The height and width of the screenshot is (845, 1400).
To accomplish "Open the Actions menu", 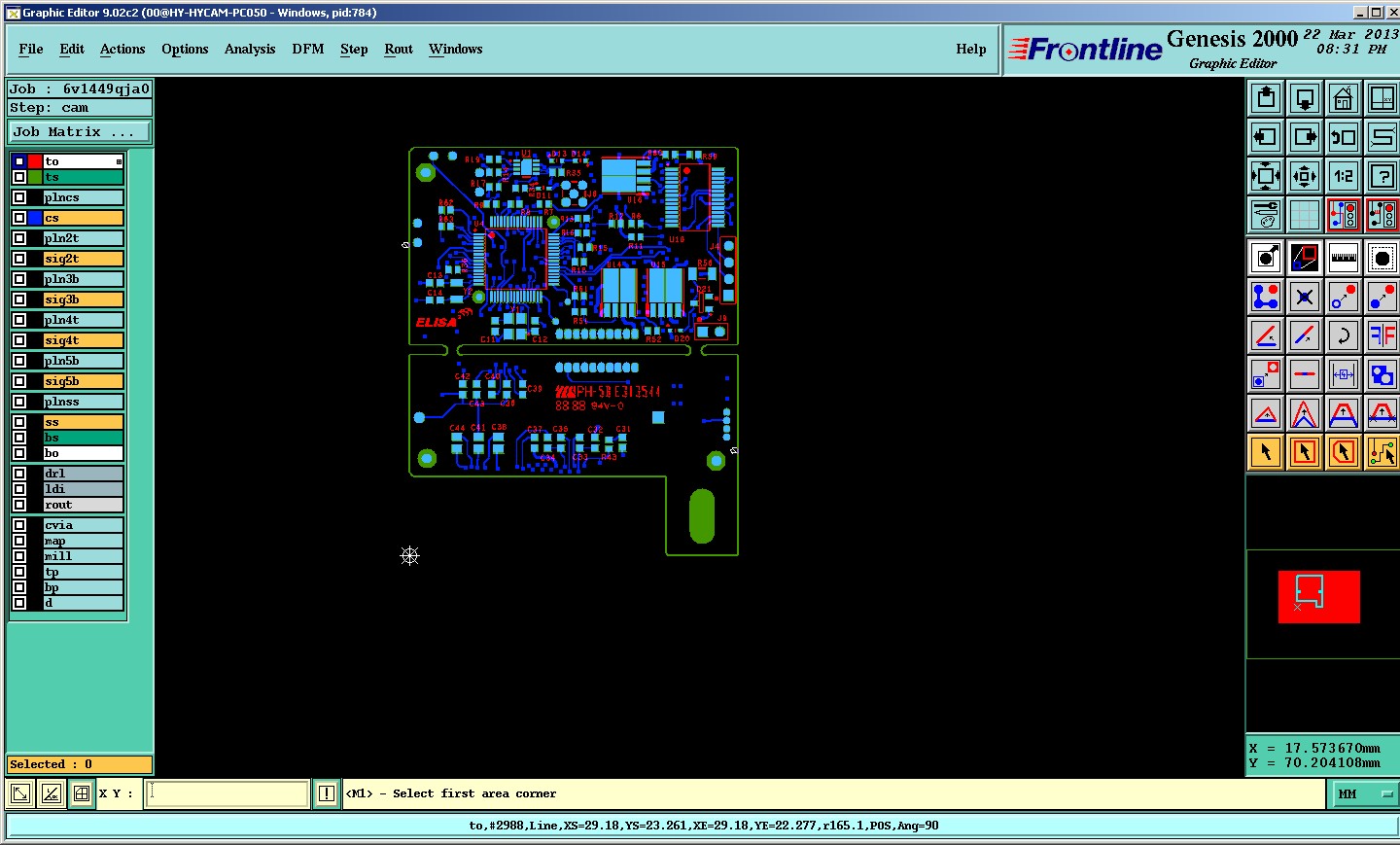I will (122, 49).
